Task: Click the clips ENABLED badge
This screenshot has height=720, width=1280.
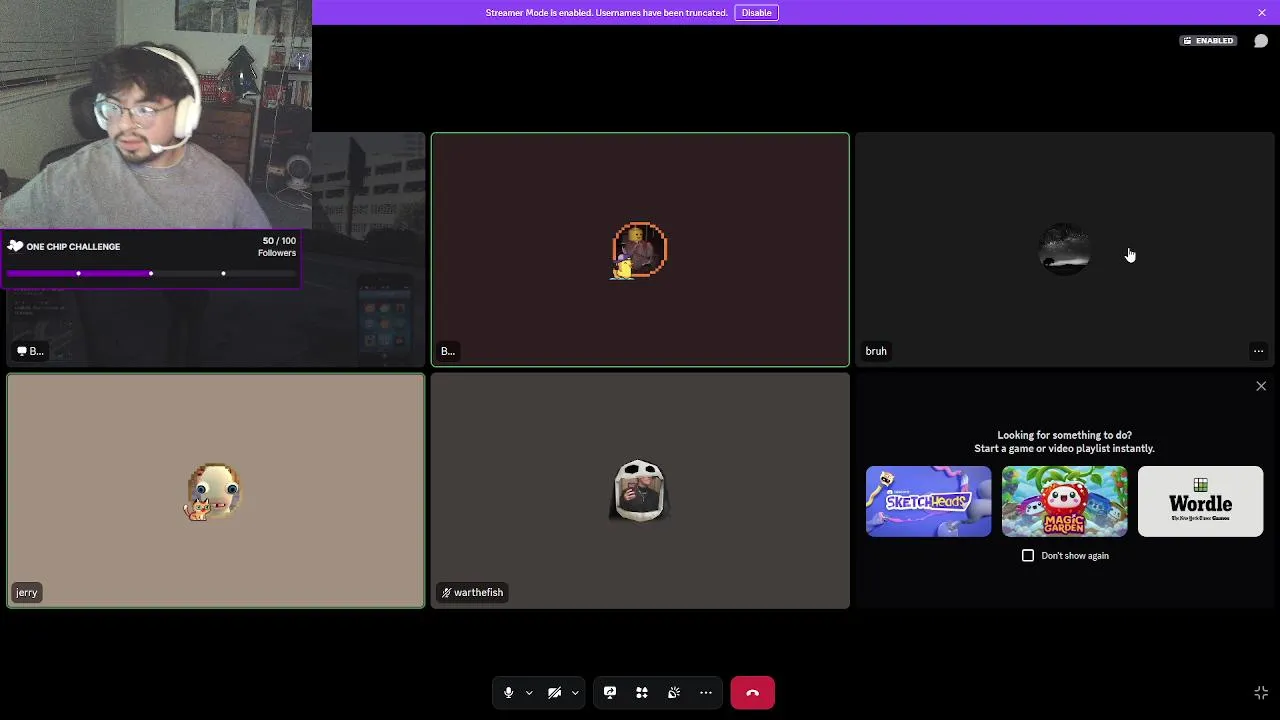Action: 1208,41
